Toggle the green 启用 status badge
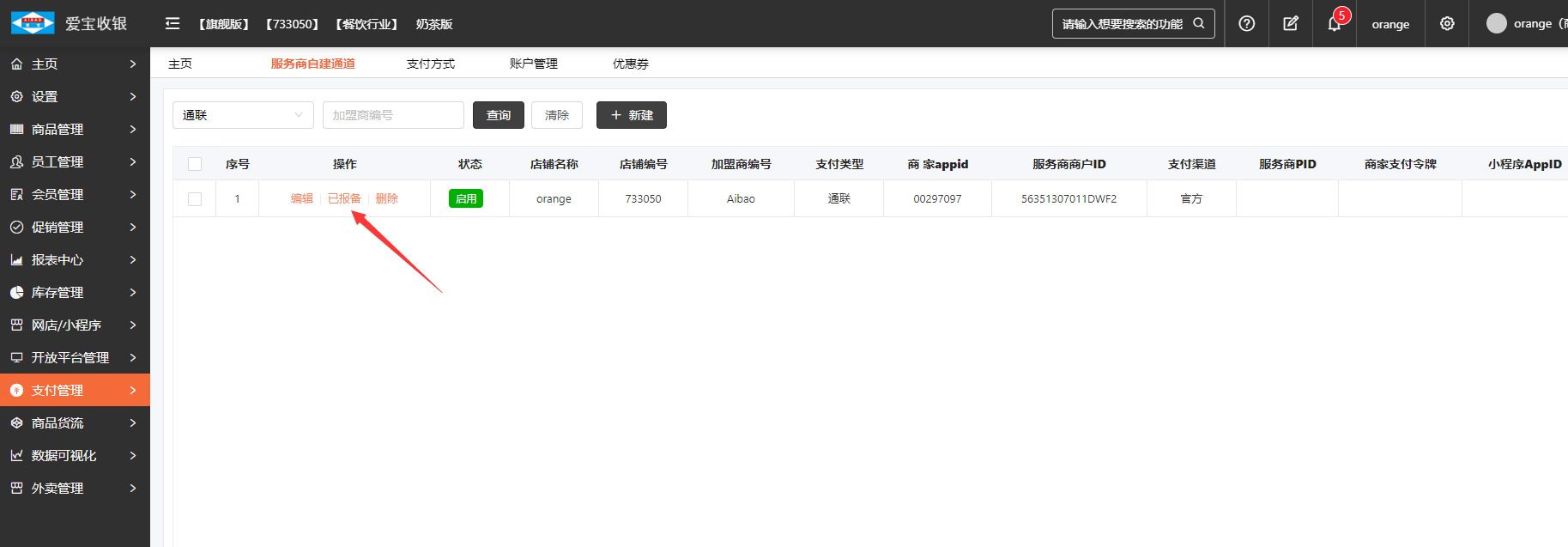Image resolution: width=1568 pixels, height=547 pixels. 466,199
